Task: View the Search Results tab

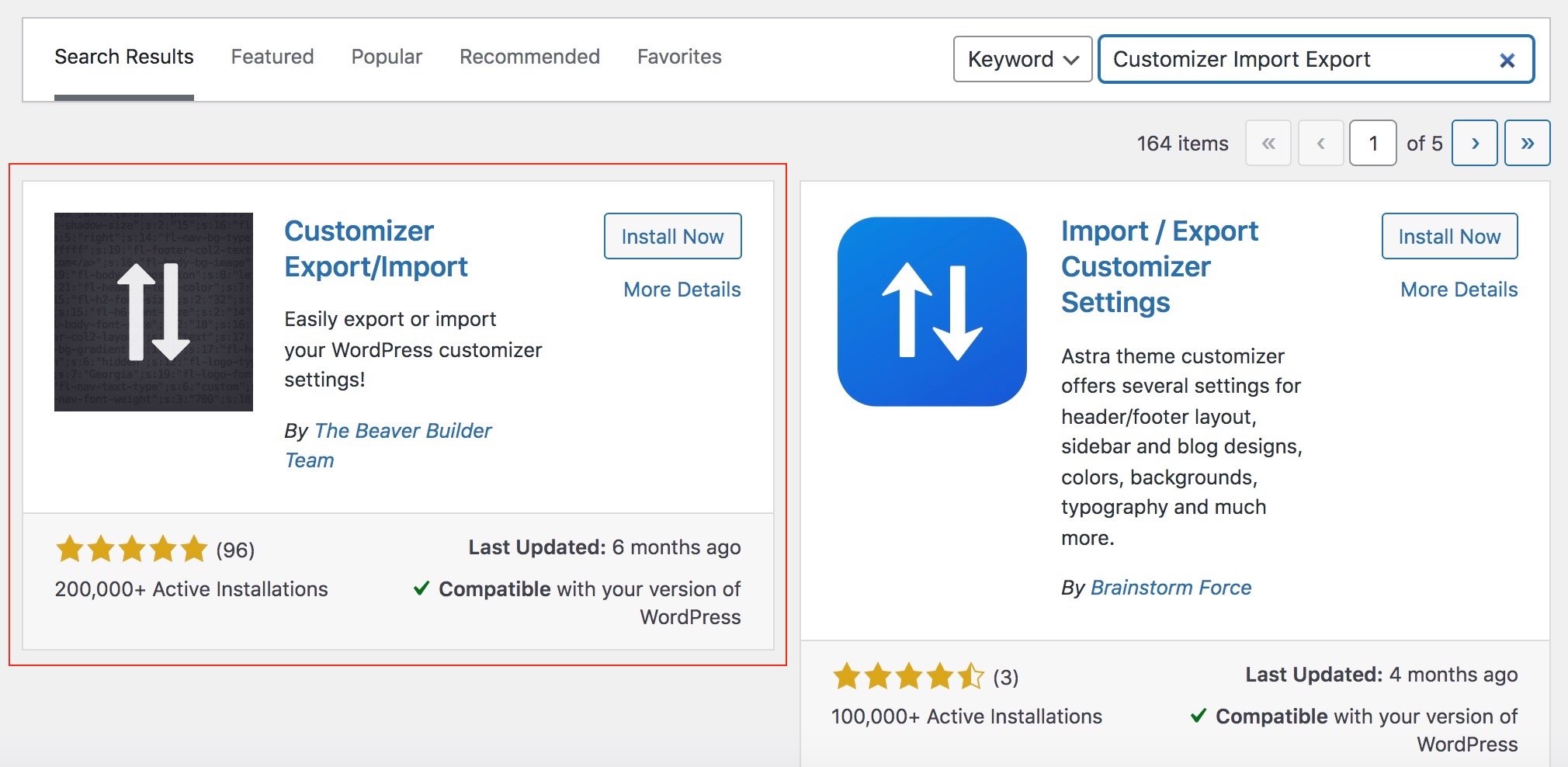Action: (x=124, y=57)
